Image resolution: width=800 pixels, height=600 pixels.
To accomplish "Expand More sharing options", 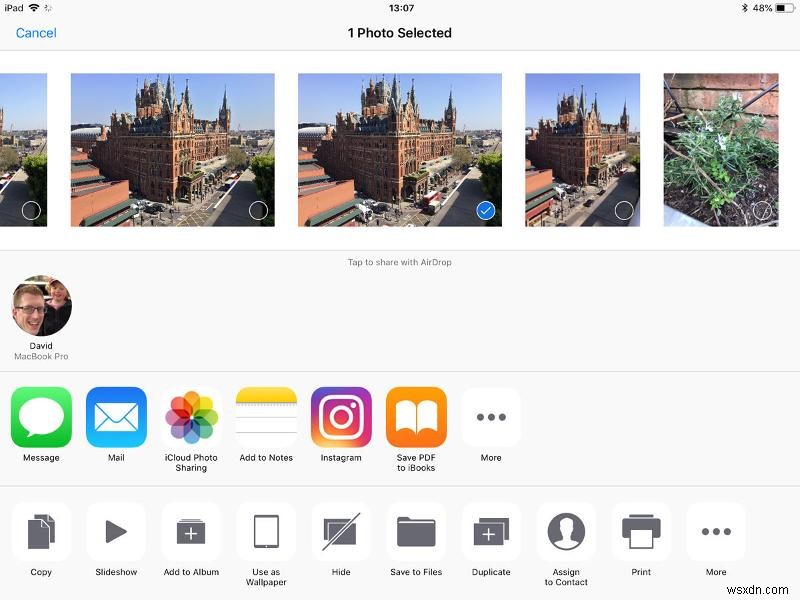I will click(x=491, y=416).
